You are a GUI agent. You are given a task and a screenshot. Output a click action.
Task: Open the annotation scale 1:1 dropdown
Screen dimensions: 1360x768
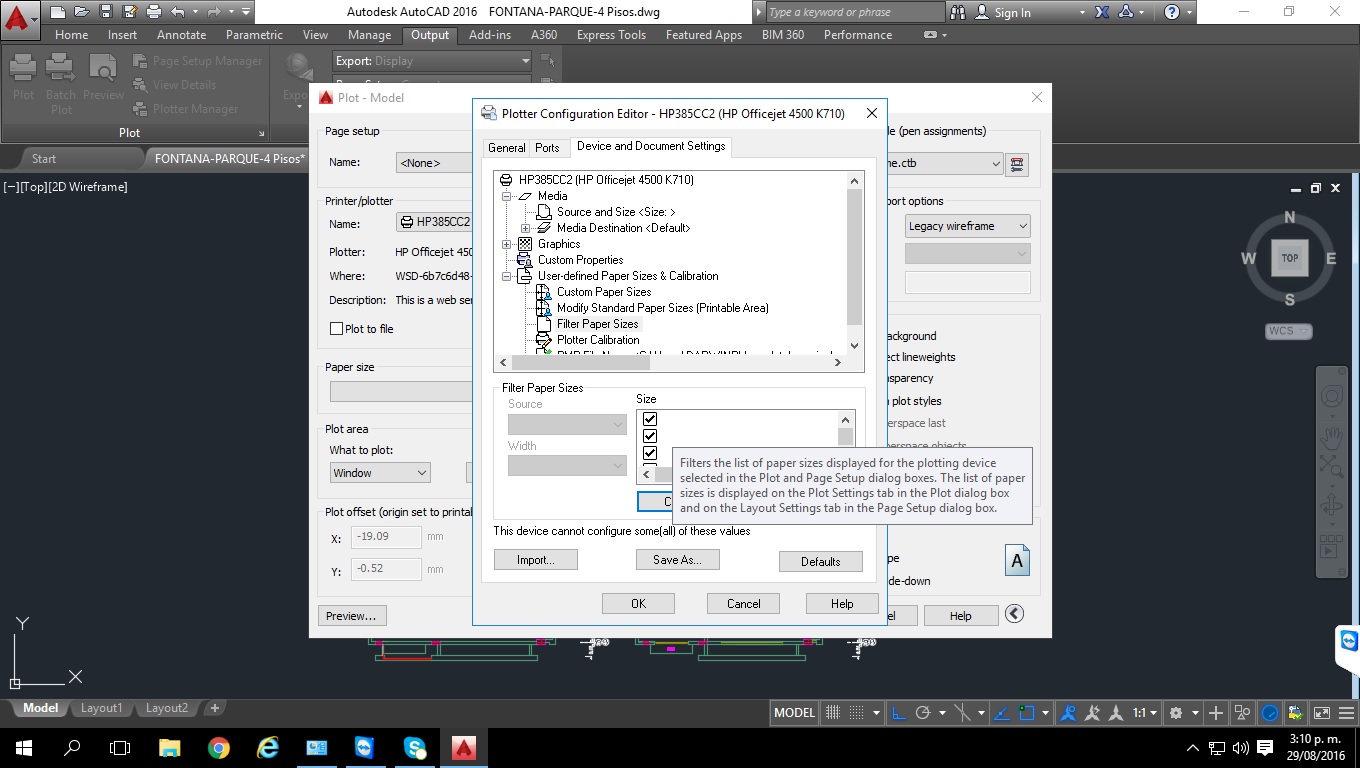(x=1145, y=713)
